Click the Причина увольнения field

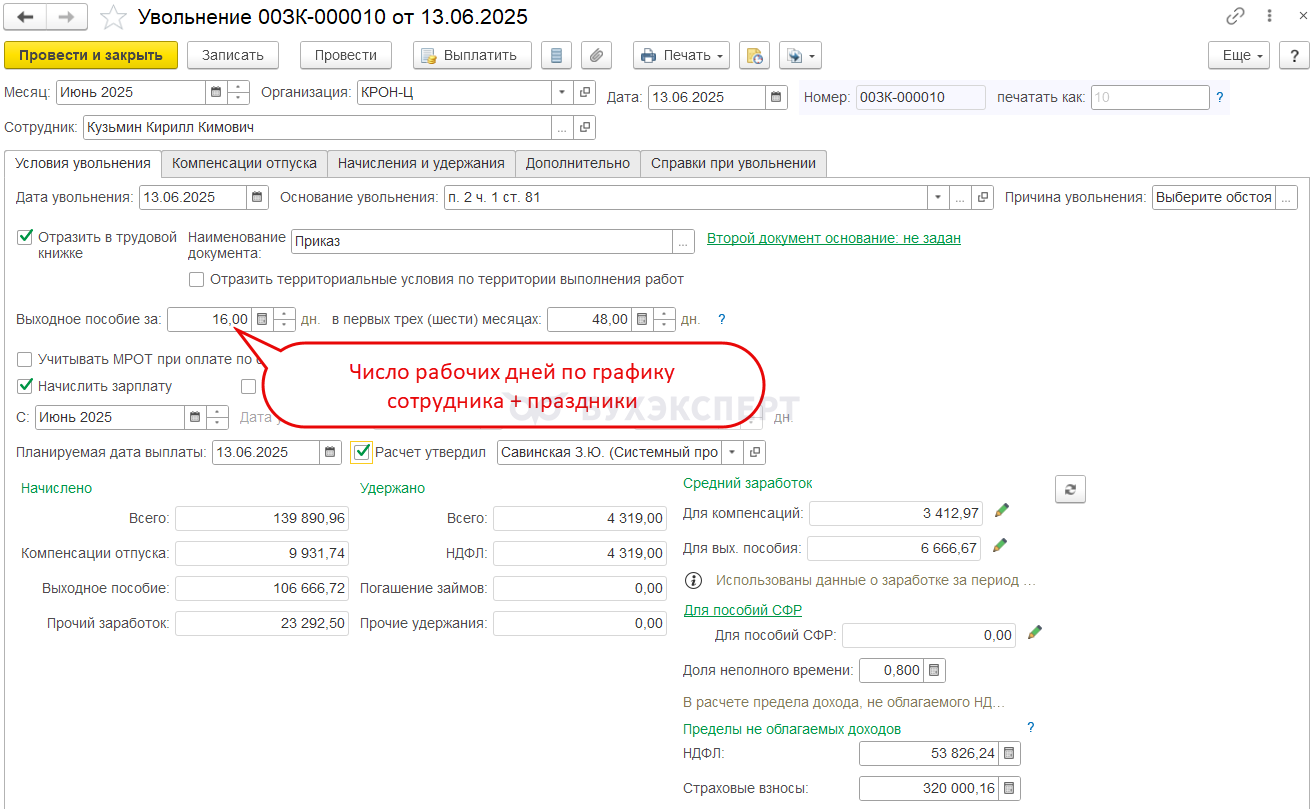[1214, 197]
